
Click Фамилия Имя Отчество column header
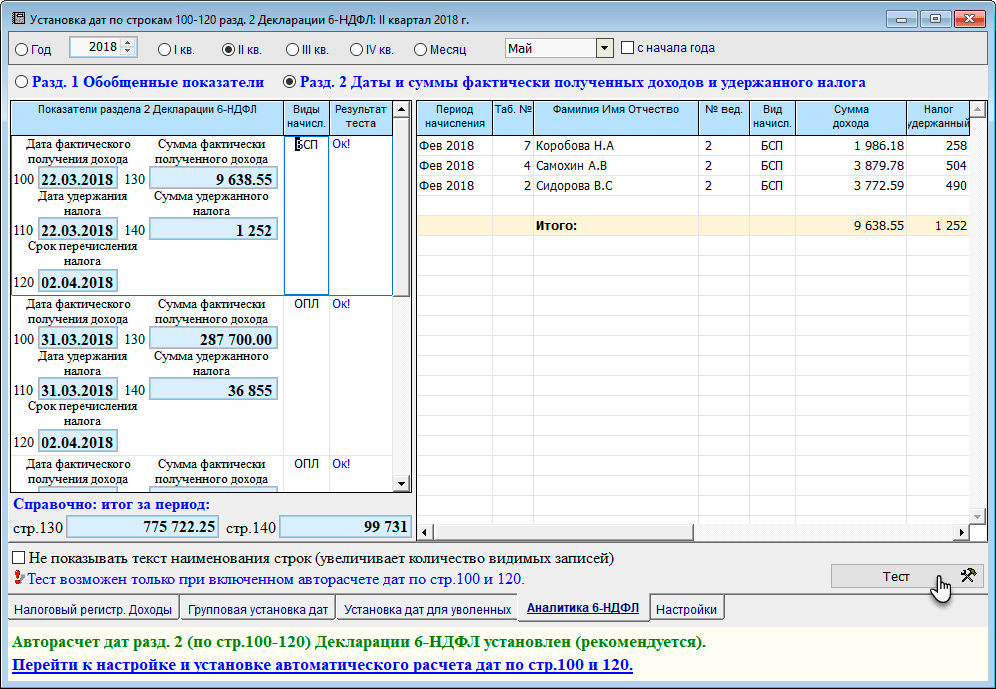tap(616, 117)
